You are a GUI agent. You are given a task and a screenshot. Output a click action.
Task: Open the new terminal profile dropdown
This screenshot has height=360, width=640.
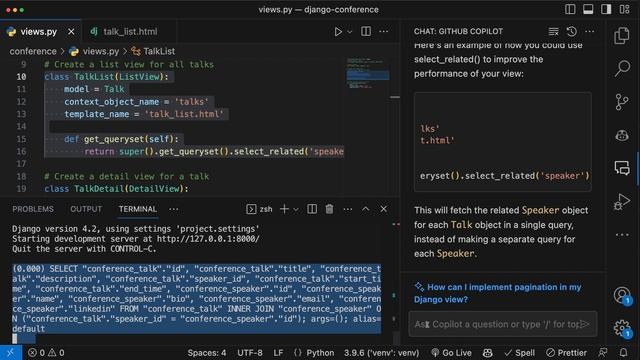click(x=296, y=209)
